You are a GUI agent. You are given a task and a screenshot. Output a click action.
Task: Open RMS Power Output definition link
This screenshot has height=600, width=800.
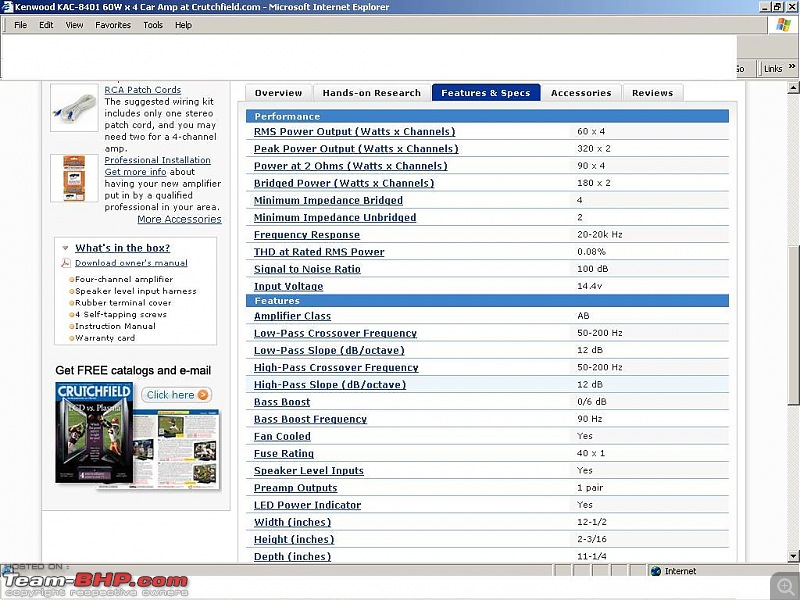coord(355,132)
